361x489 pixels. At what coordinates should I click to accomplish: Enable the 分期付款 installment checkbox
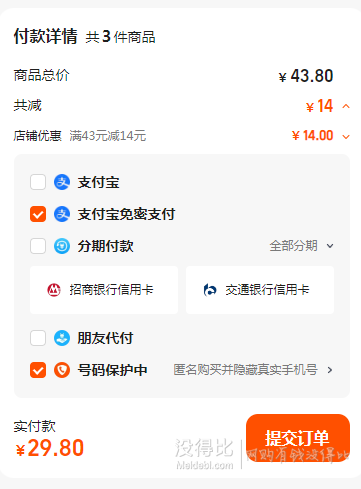click(x=38, y=246)
